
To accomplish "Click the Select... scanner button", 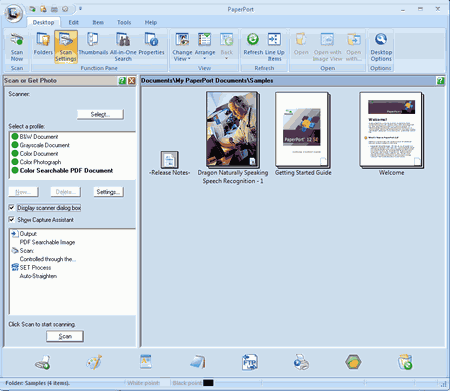I will [x=100, y=114].
